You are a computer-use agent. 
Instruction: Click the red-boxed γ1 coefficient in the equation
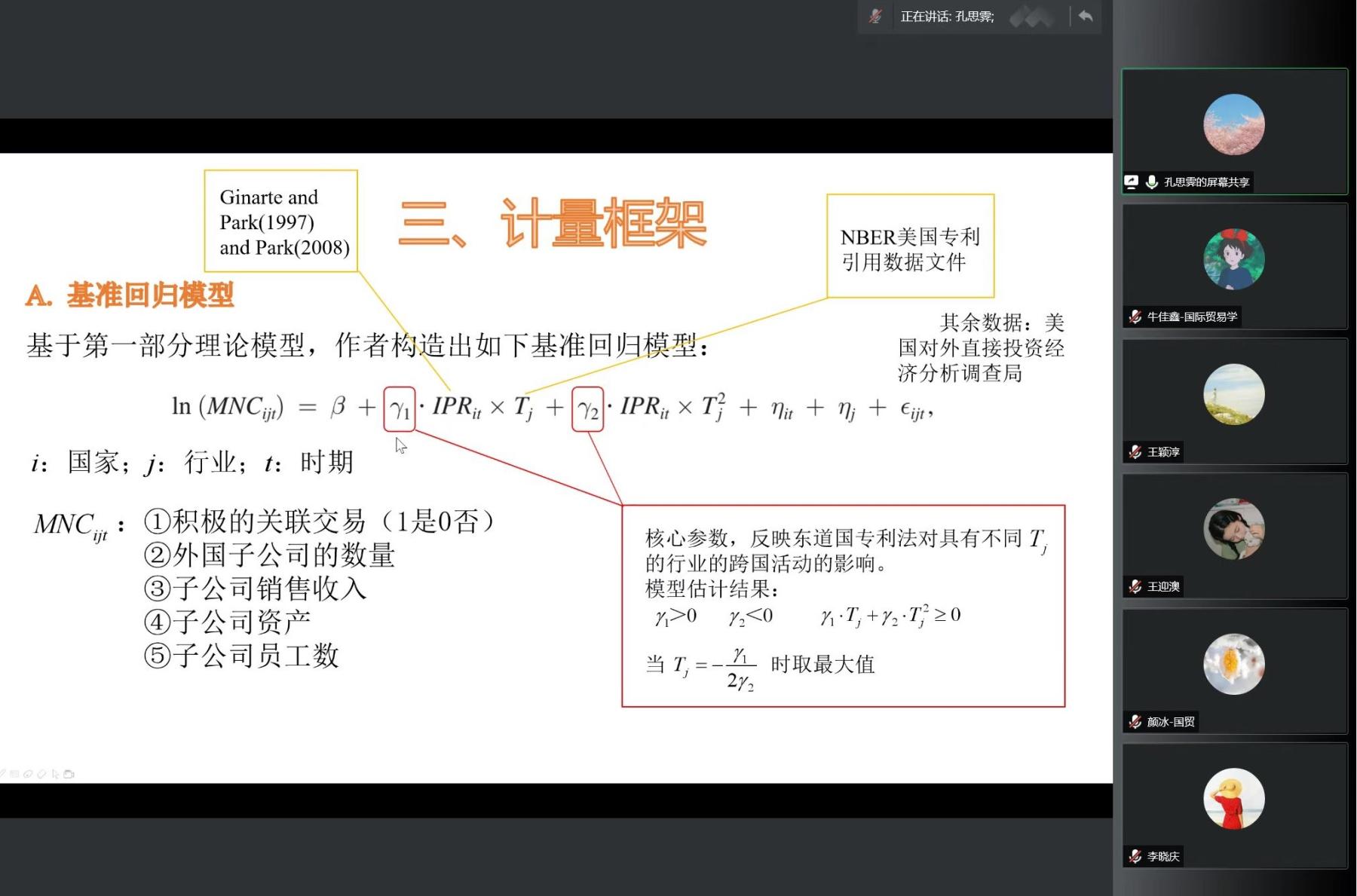click(x=400, y=409)
